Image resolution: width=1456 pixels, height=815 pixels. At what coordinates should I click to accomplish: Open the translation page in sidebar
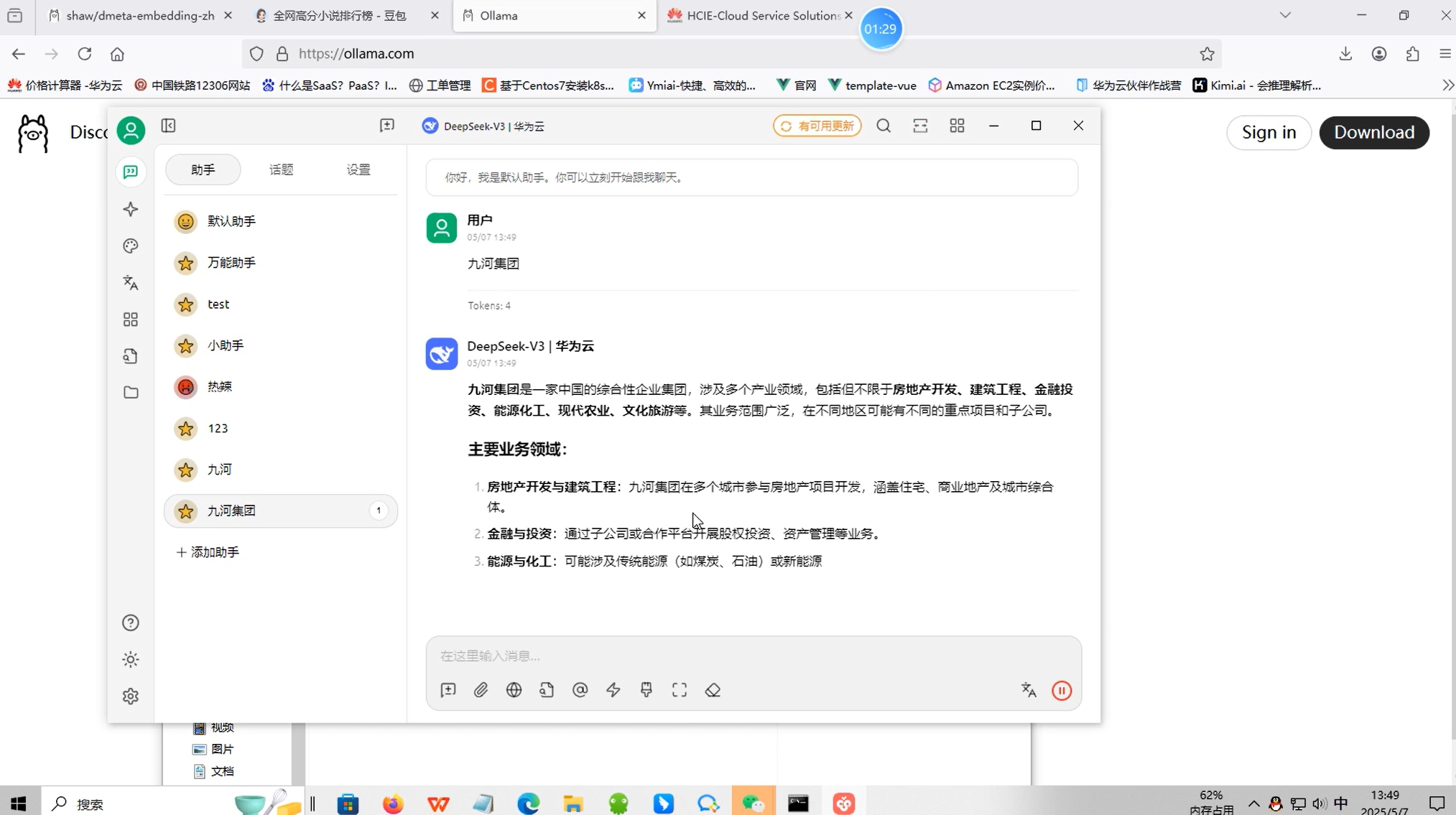pos(131,283)
